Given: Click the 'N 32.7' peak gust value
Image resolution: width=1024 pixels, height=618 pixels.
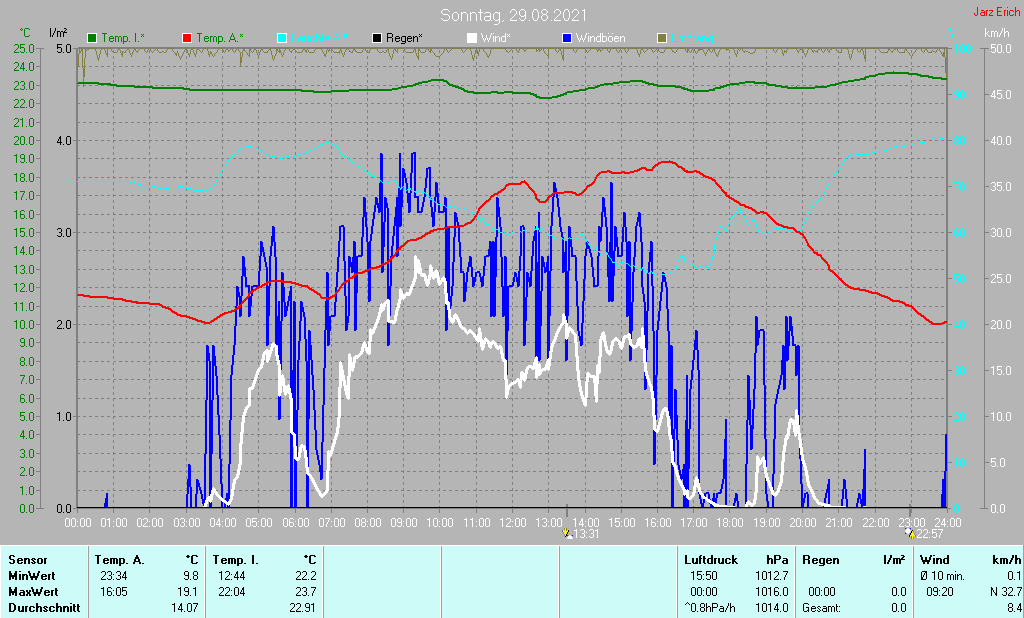Looking at the screenshot, I should (1006, 592).
